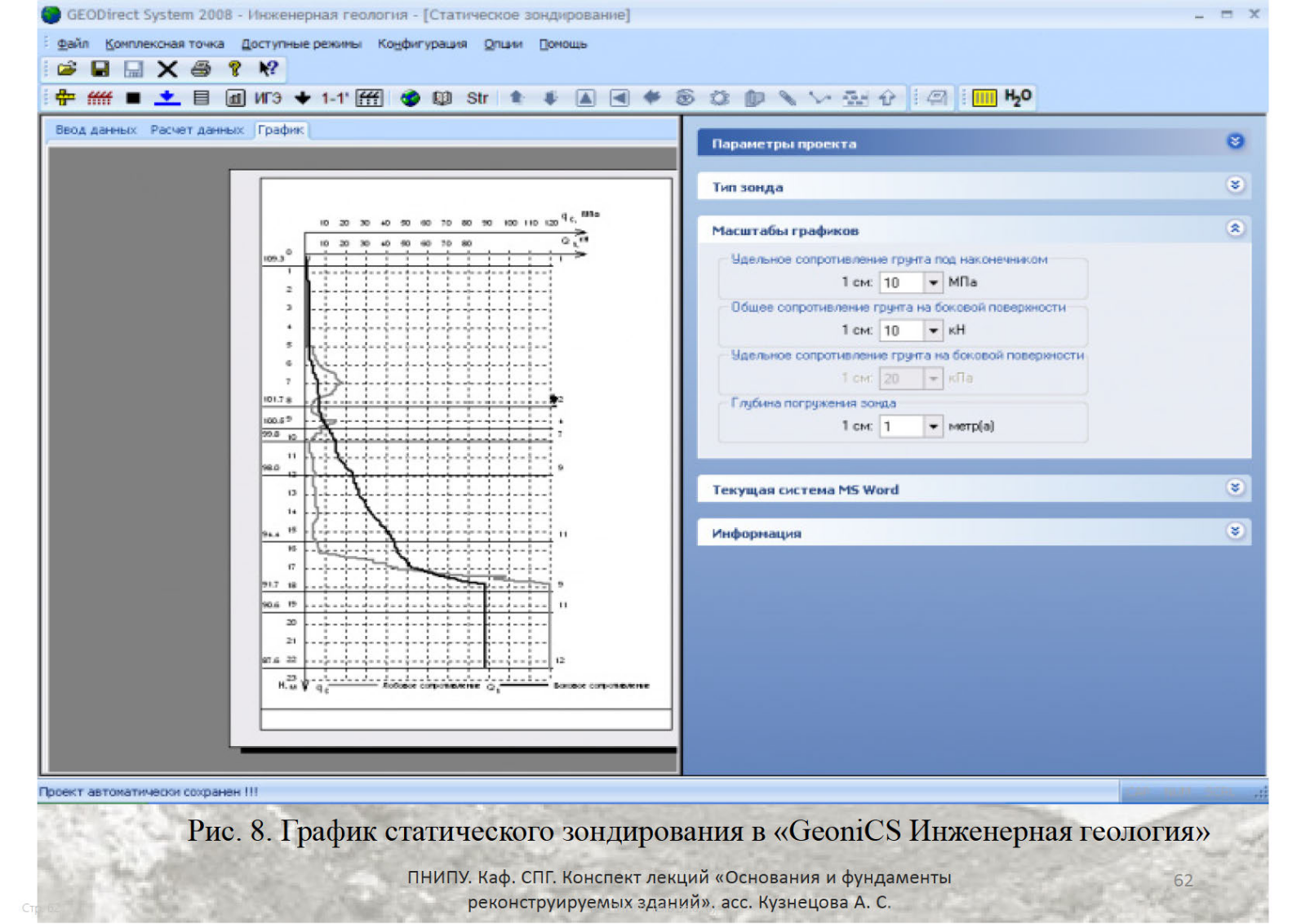Click the Str toolbar button
Viewport: 1306px width, 924px height.
[x=478, y=99]
